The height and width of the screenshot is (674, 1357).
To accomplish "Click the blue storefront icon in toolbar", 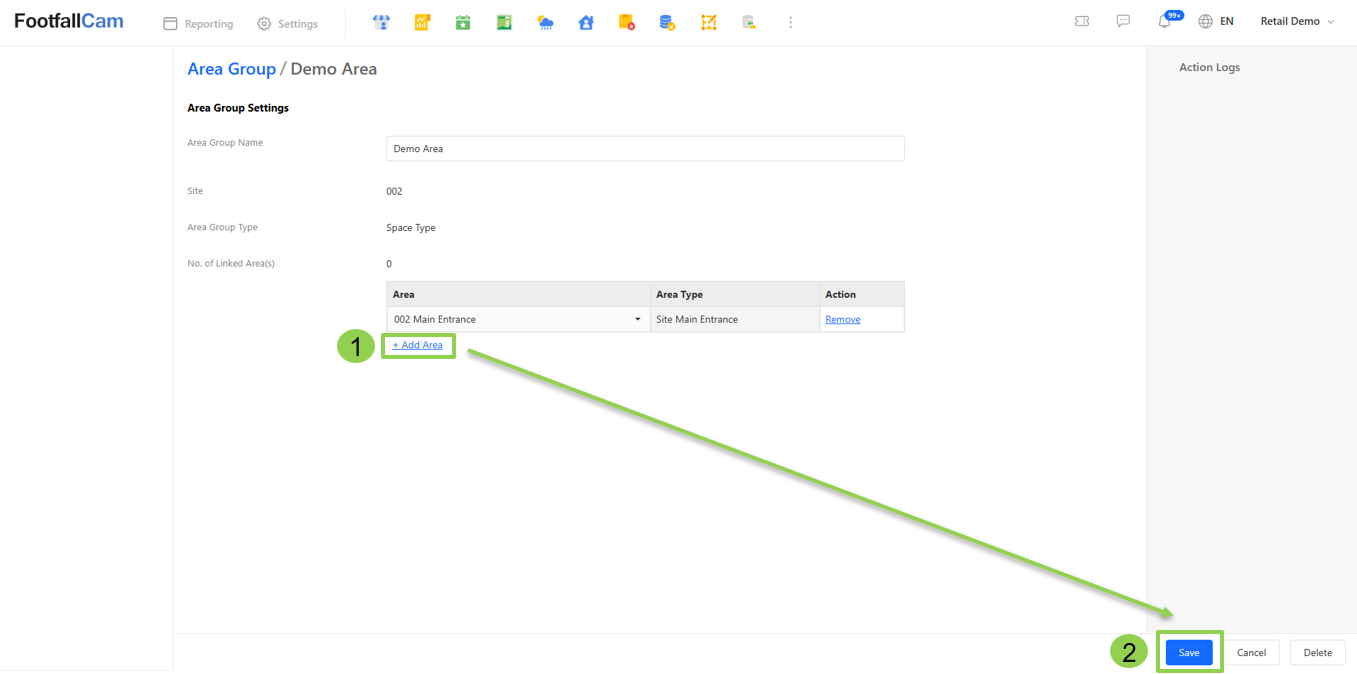I will click(381, 22).
